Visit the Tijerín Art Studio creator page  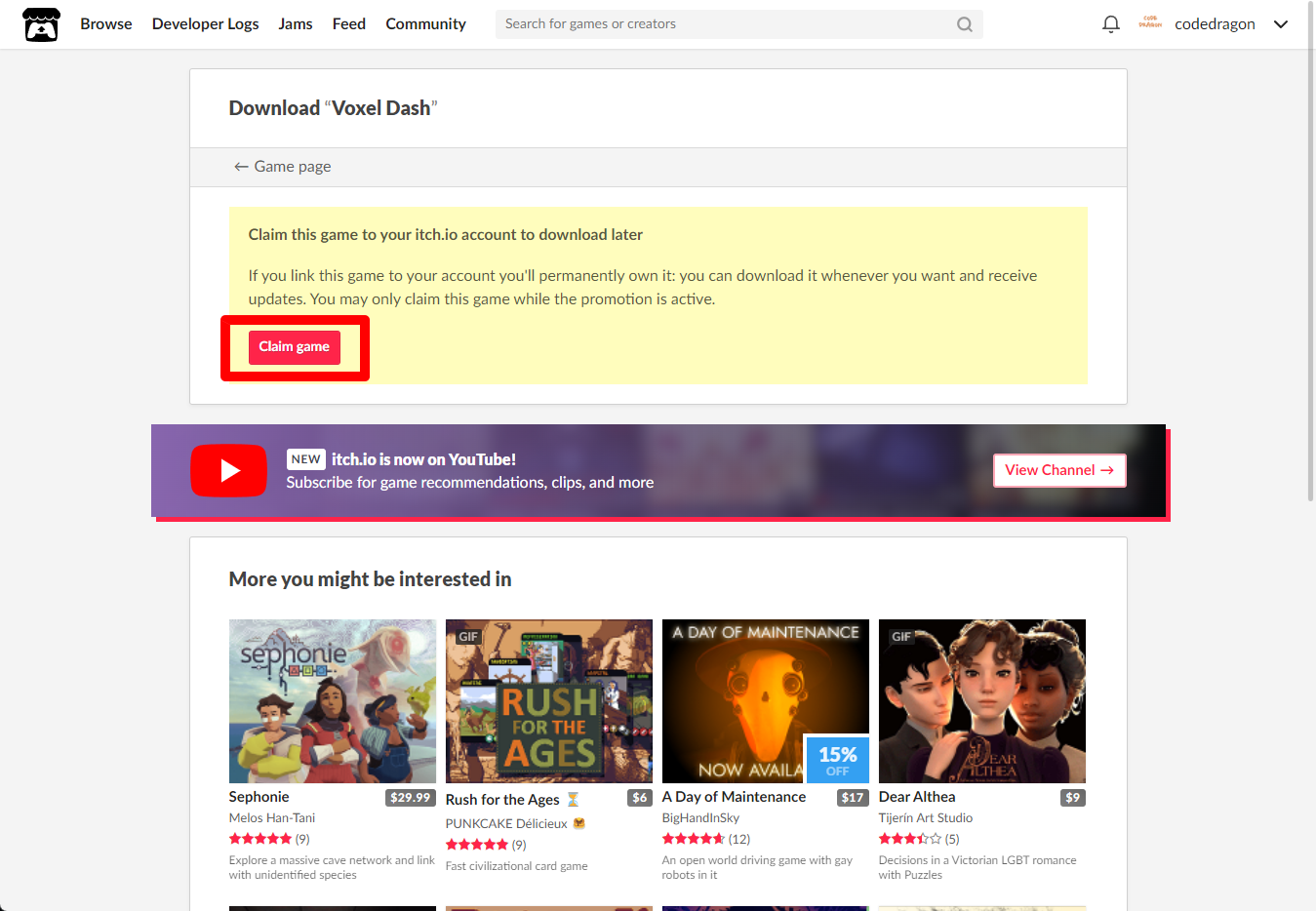(926, 818)
